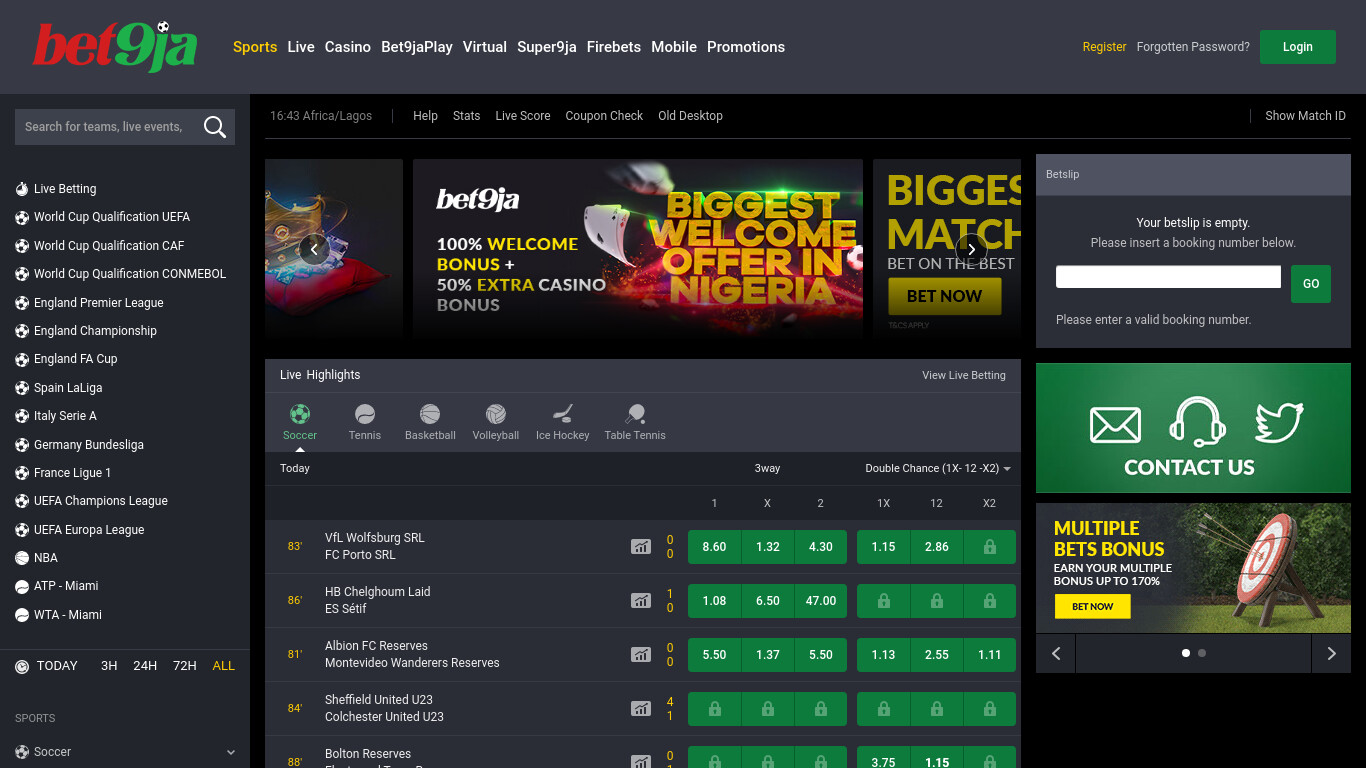1366x768 pixels.
Task: Open Forgotten Password link
Action: click(x=1193, y=47)
